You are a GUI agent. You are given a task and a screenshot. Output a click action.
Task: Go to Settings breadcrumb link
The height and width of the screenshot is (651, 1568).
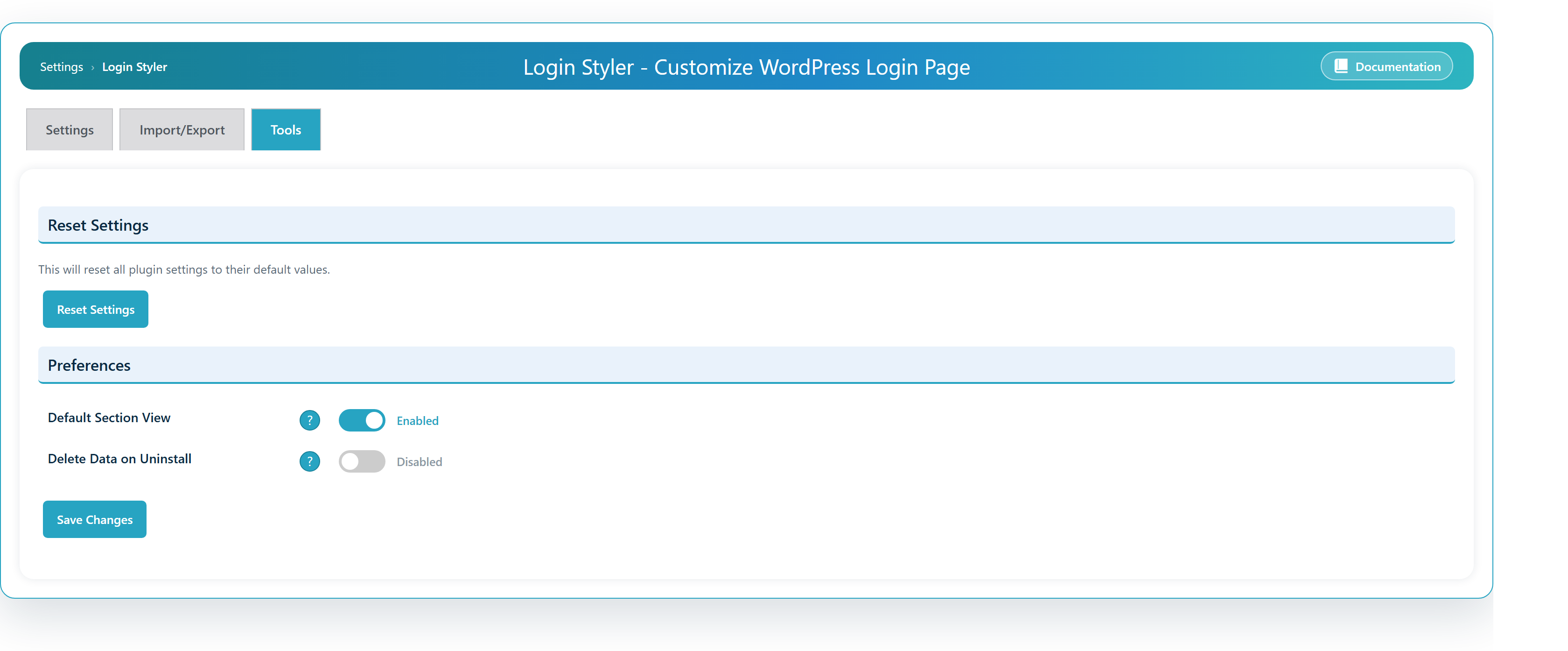coord(62,67)
